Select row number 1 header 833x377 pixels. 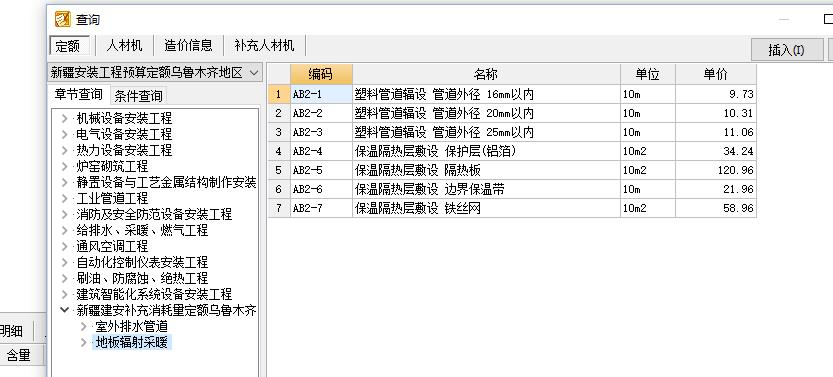[278, 94]
